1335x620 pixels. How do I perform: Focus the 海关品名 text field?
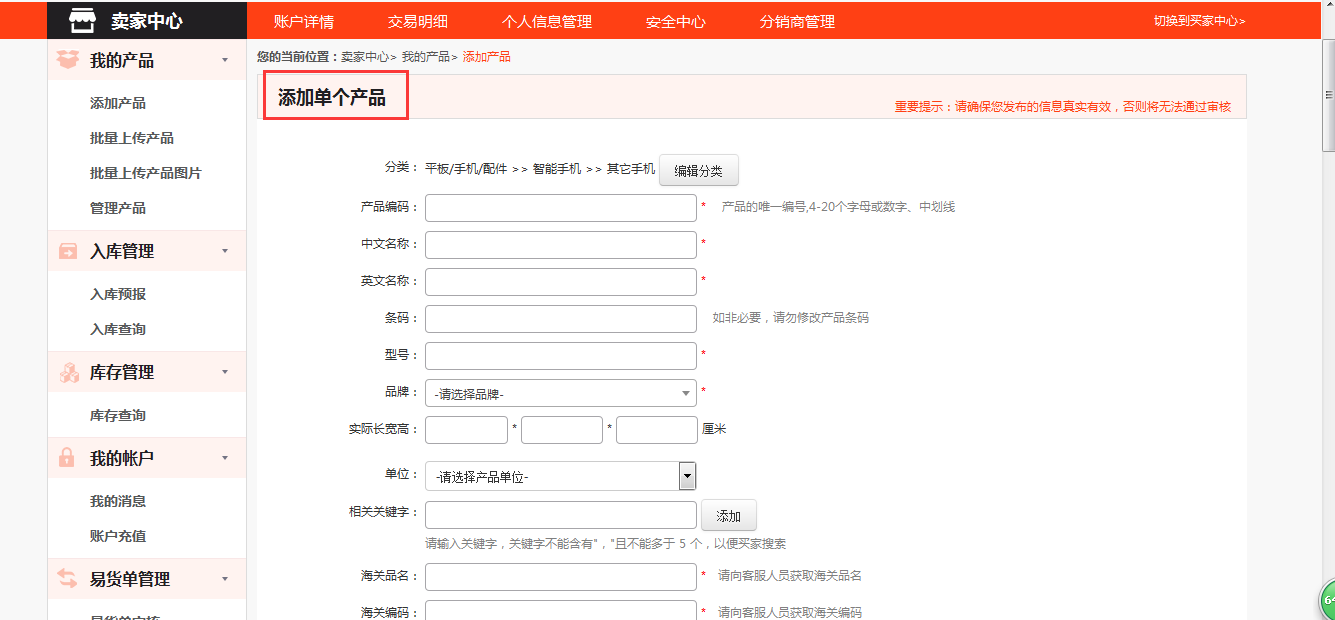pos(560,577)
